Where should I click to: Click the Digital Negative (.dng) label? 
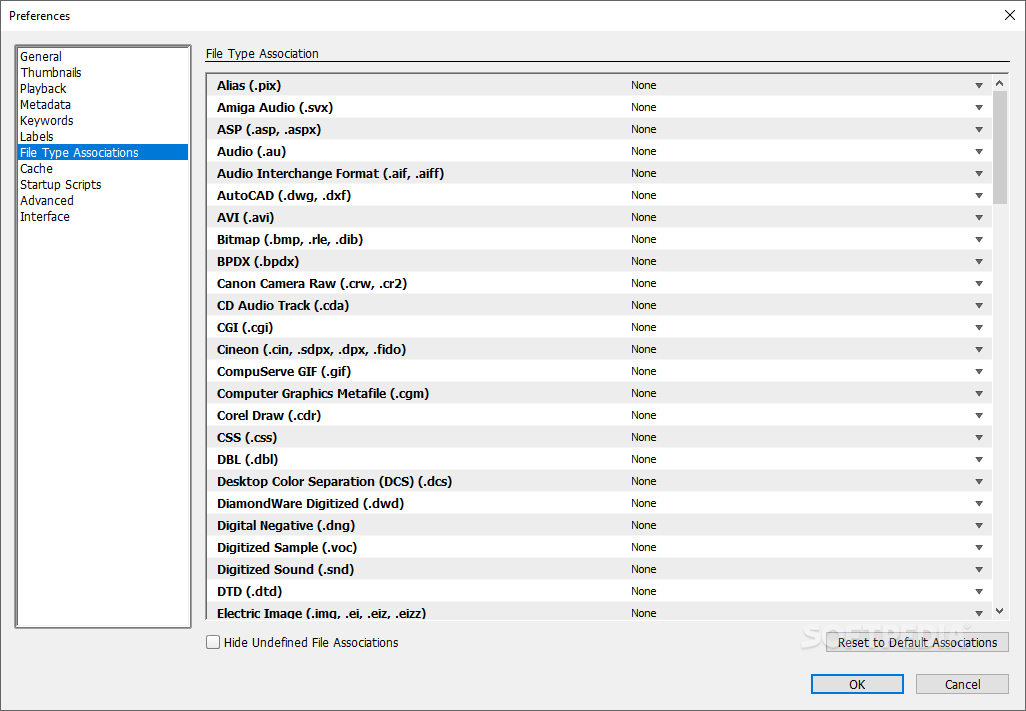tap(286, 526)
